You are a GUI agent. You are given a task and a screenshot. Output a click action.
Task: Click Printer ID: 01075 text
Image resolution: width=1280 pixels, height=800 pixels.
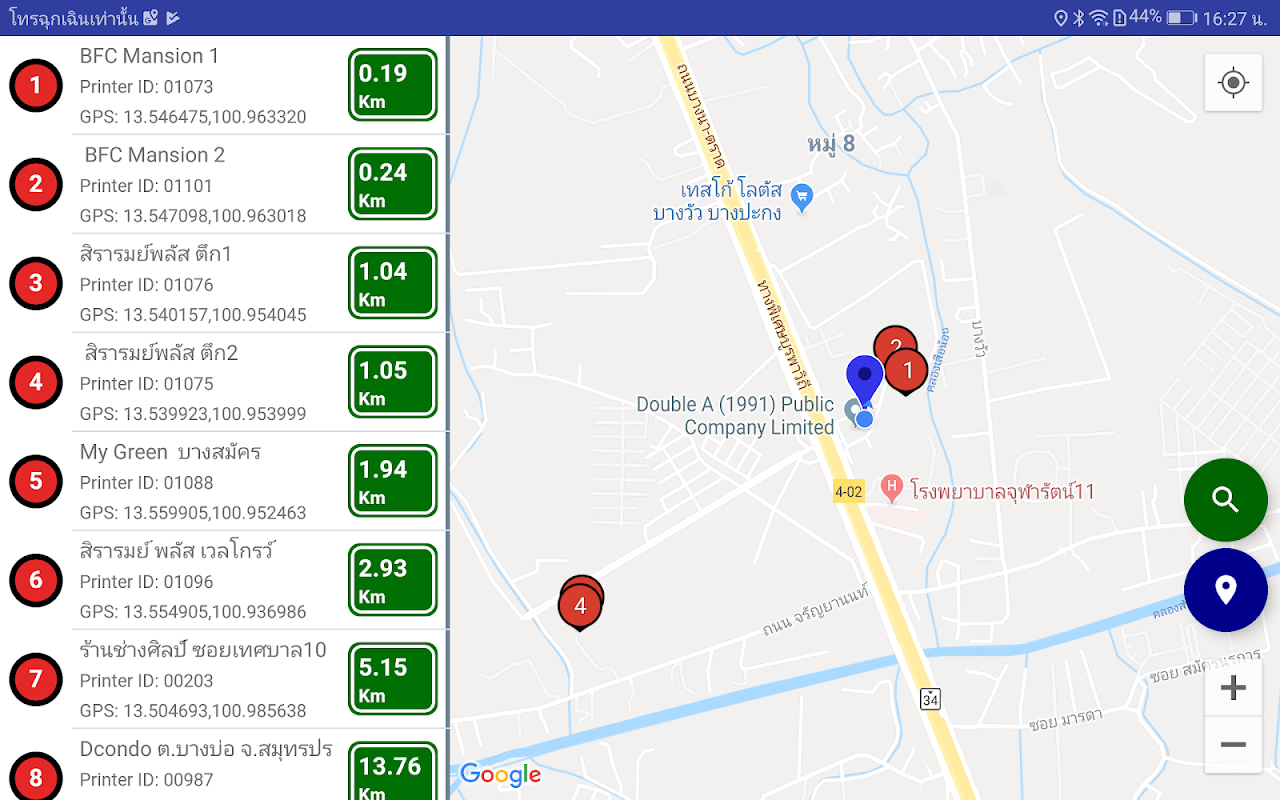pyautogui.click(x=146, y=384)
